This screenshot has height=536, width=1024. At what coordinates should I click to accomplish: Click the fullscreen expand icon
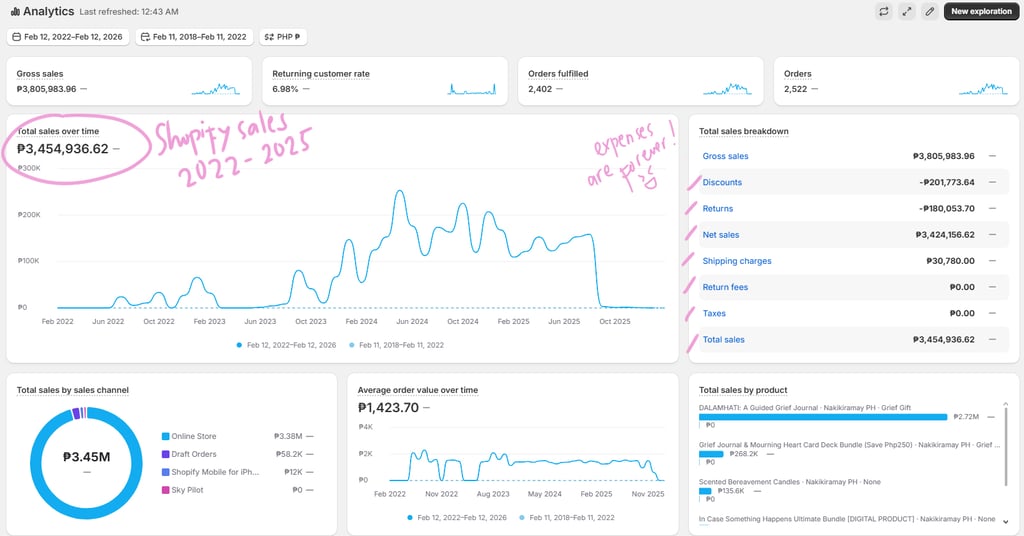click(x=906, y=11)
